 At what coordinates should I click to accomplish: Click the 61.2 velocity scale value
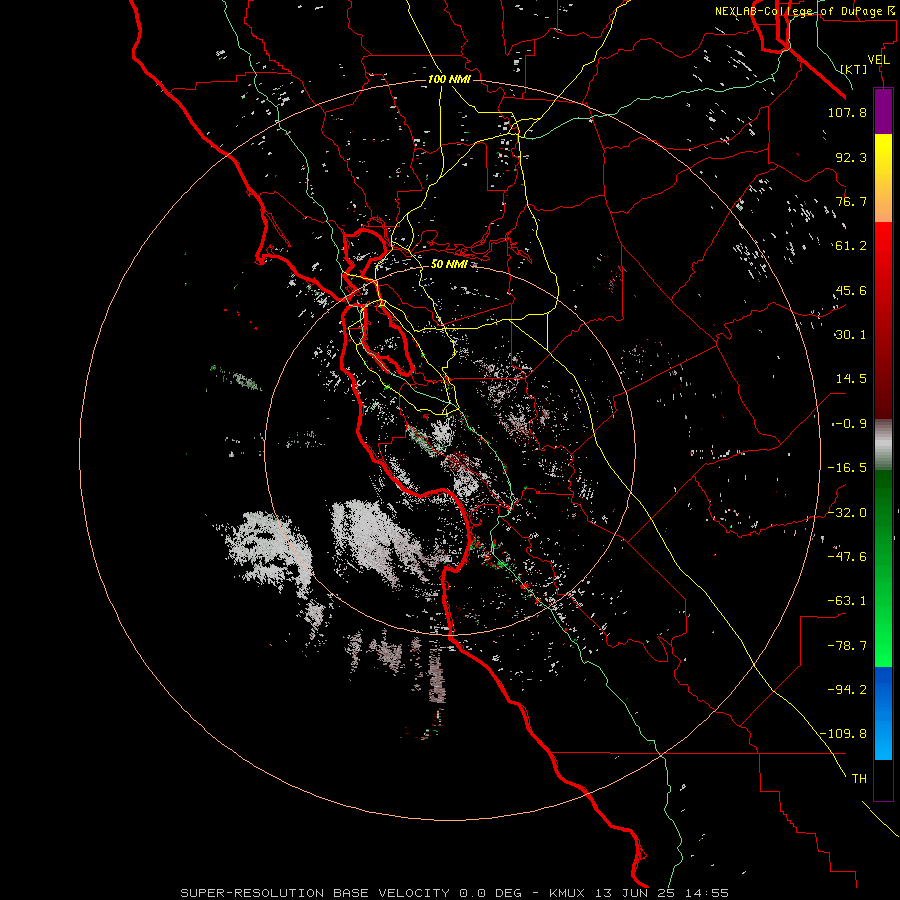pos(851,246)
